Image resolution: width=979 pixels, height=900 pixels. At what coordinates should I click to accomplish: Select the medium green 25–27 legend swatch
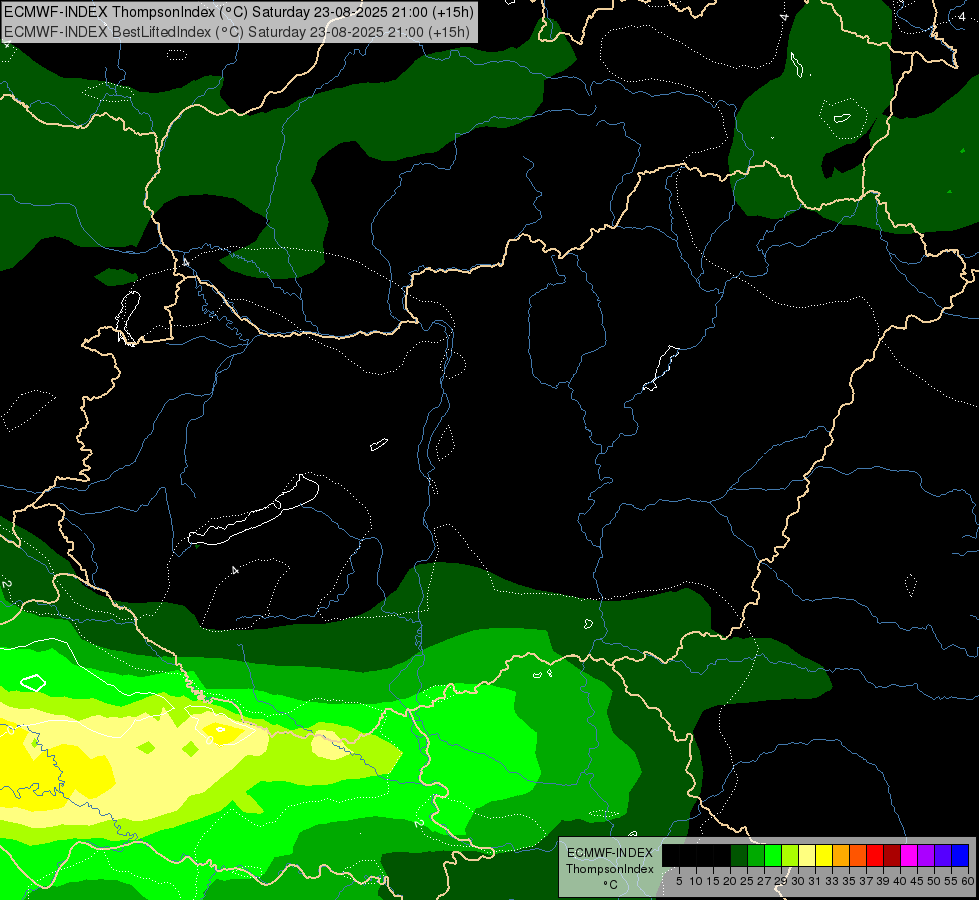756,855
